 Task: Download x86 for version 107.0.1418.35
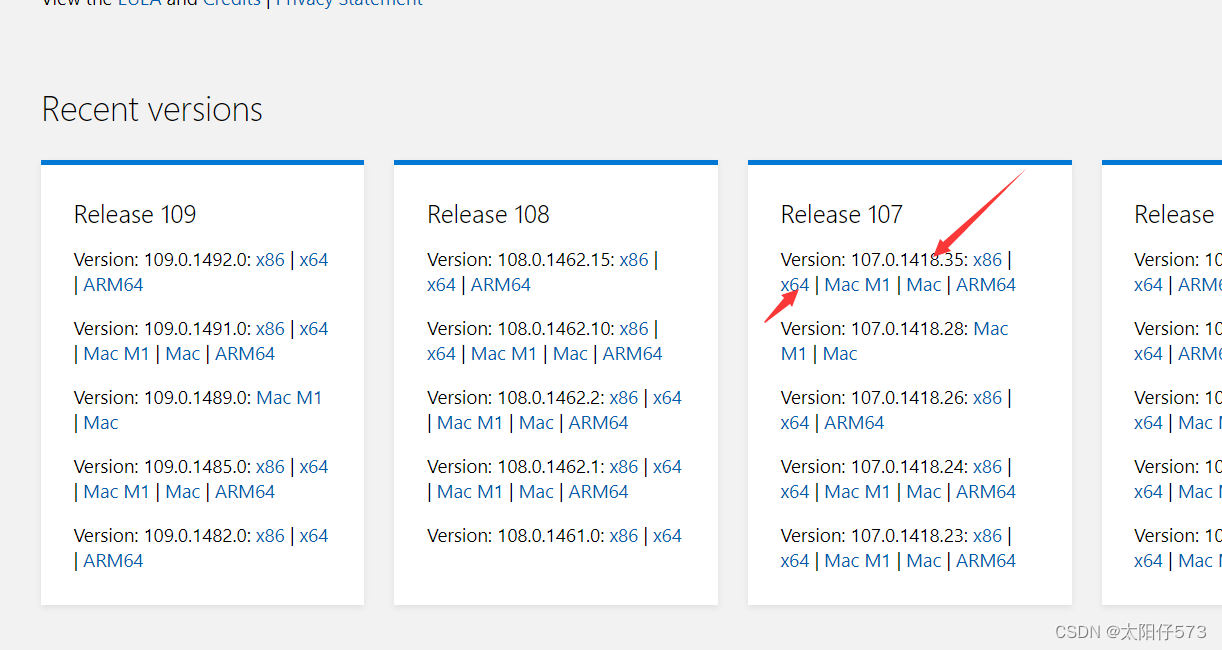(987, 260)
